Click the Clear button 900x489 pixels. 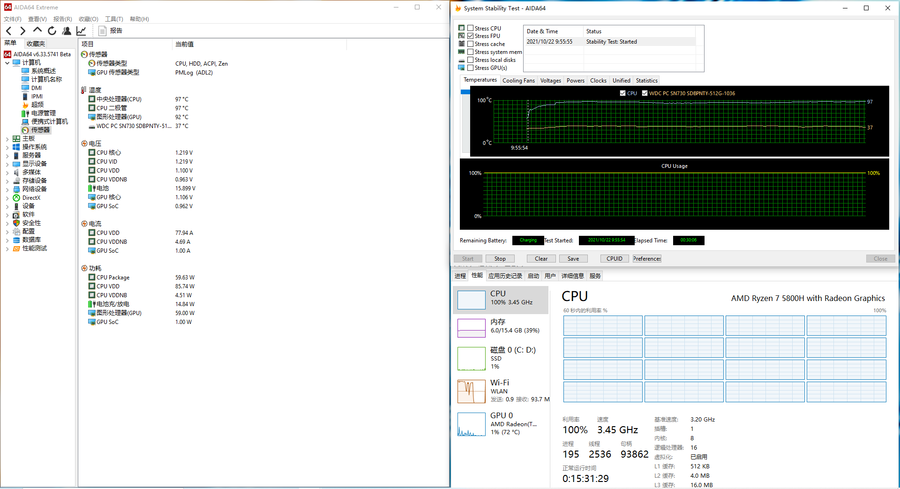coord(541,259)
